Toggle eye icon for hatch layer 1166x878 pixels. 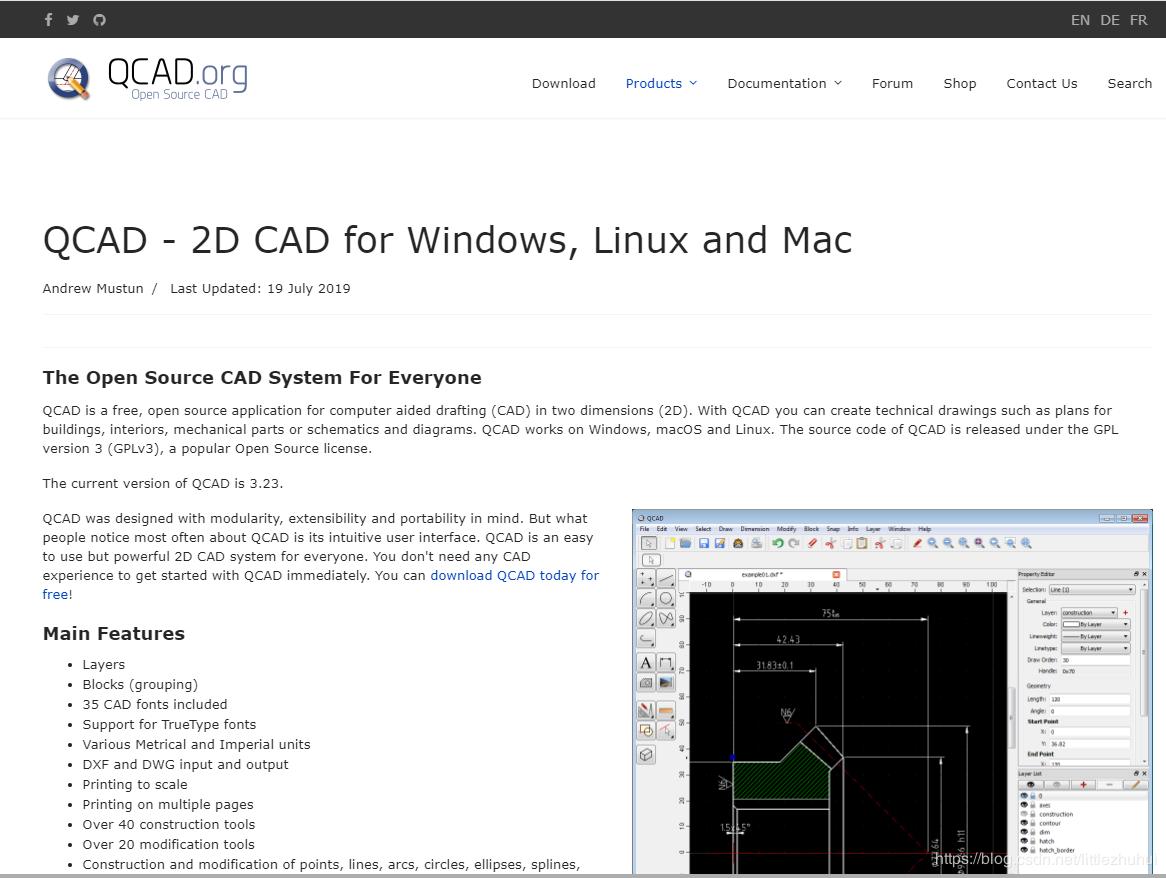click(1024, 841)
